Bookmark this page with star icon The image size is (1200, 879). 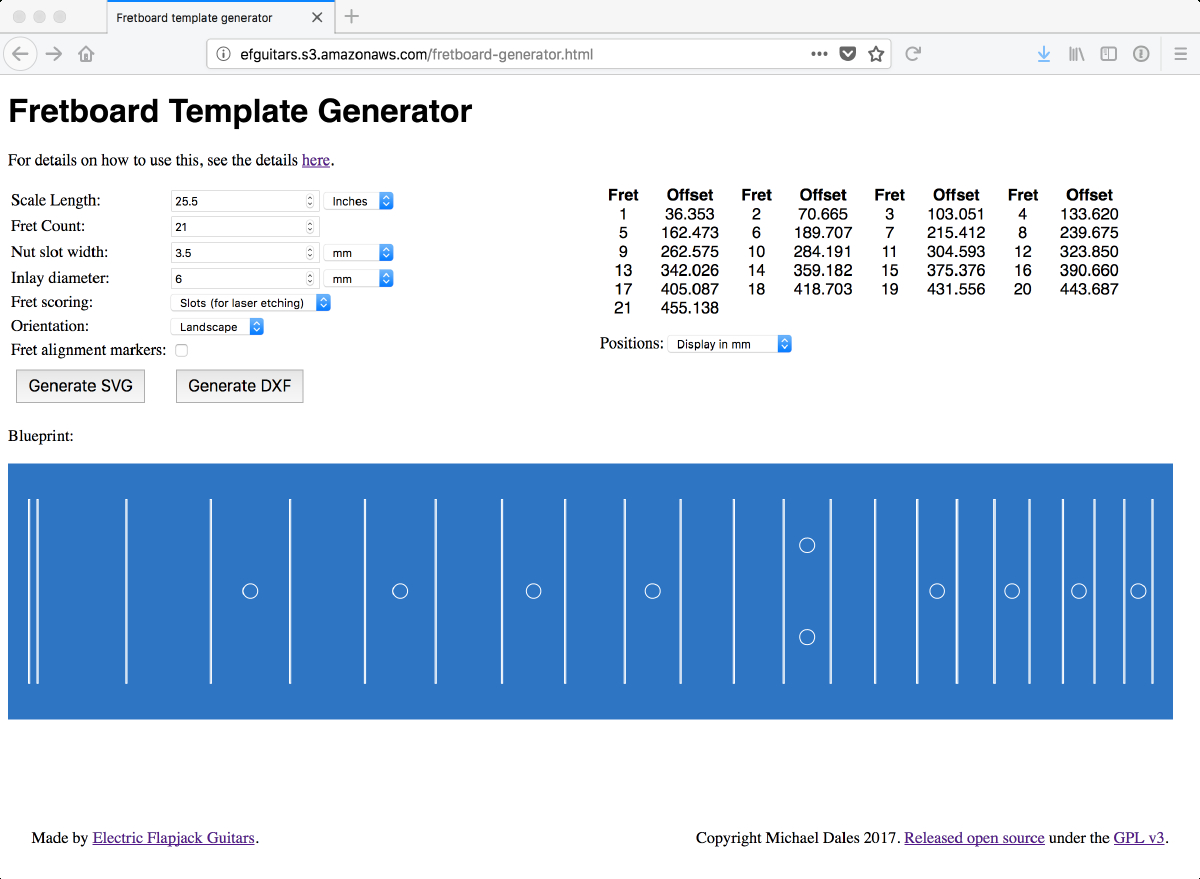tap(876, 54)
